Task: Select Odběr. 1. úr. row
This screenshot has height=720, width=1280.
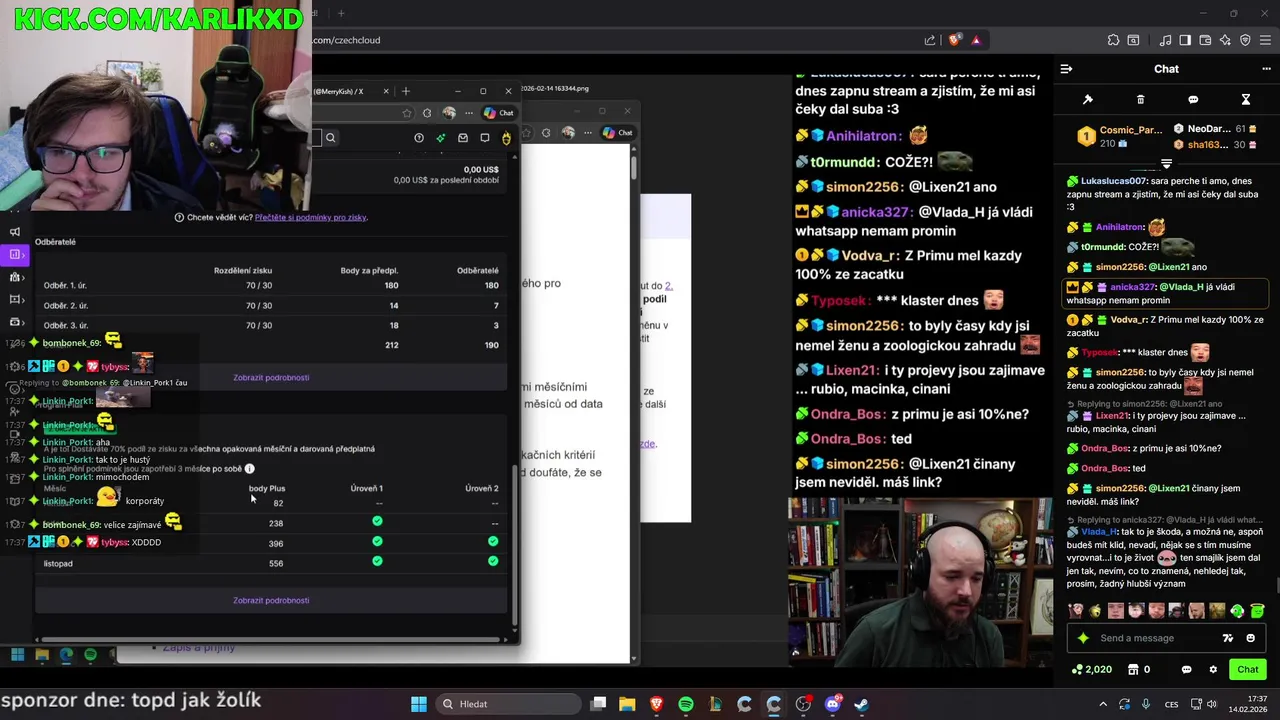Action: point(271,286)
